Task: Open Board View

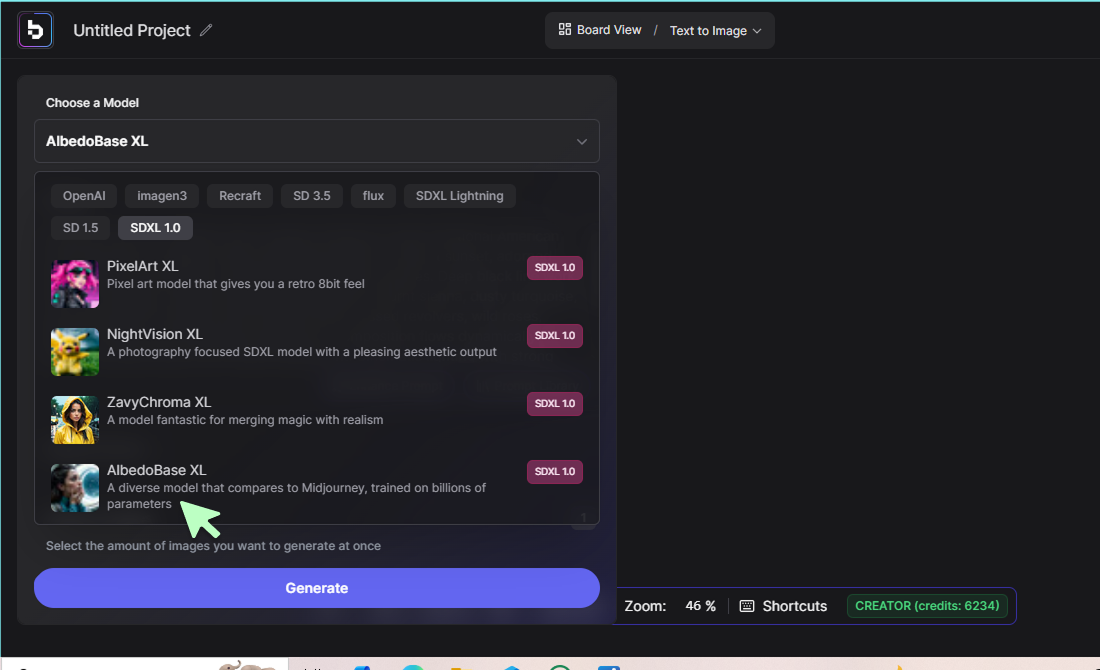Action: tap(600, 30)
